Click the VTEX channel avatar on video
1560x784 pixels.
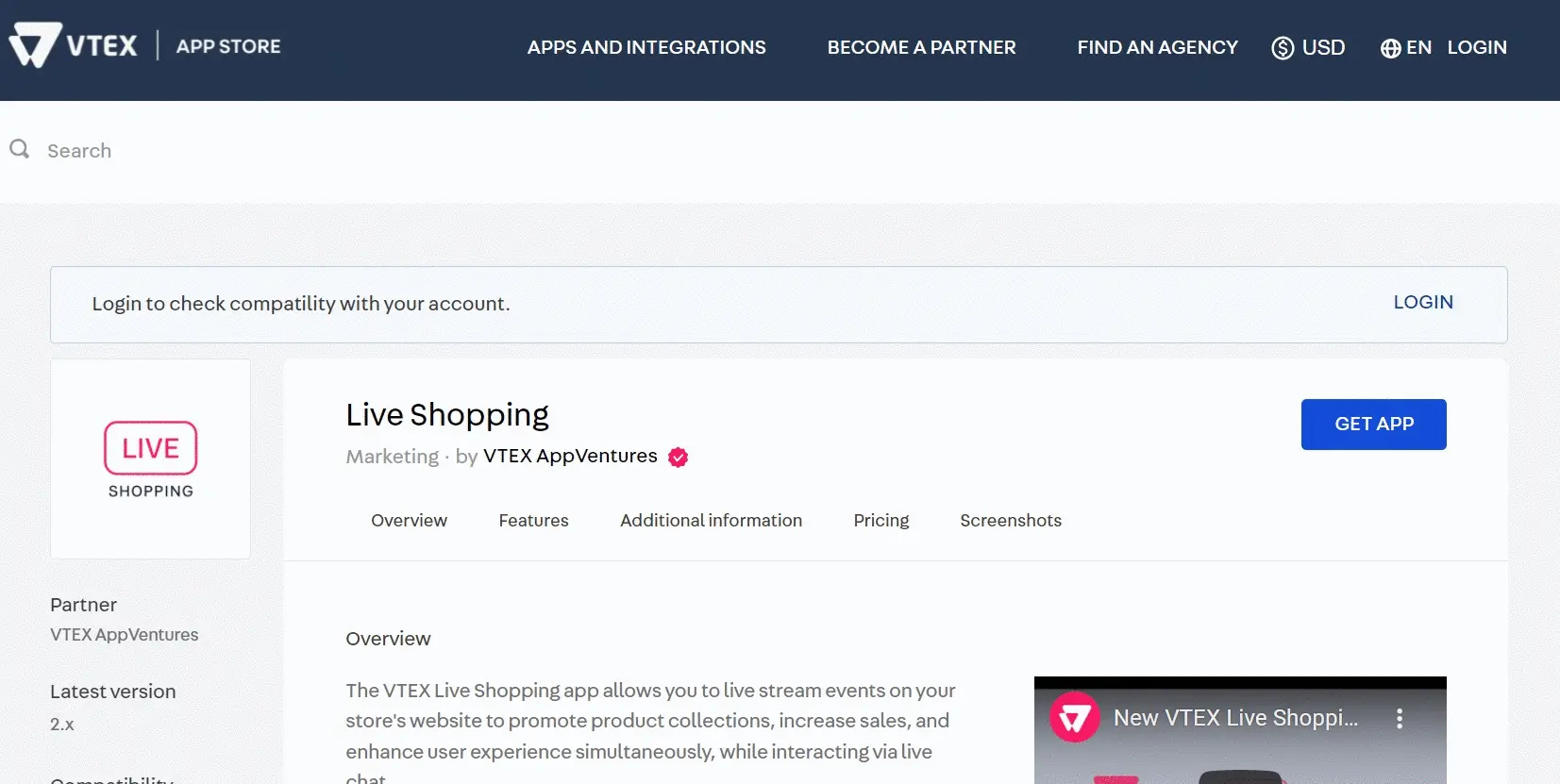click(x=1074, y=719)
